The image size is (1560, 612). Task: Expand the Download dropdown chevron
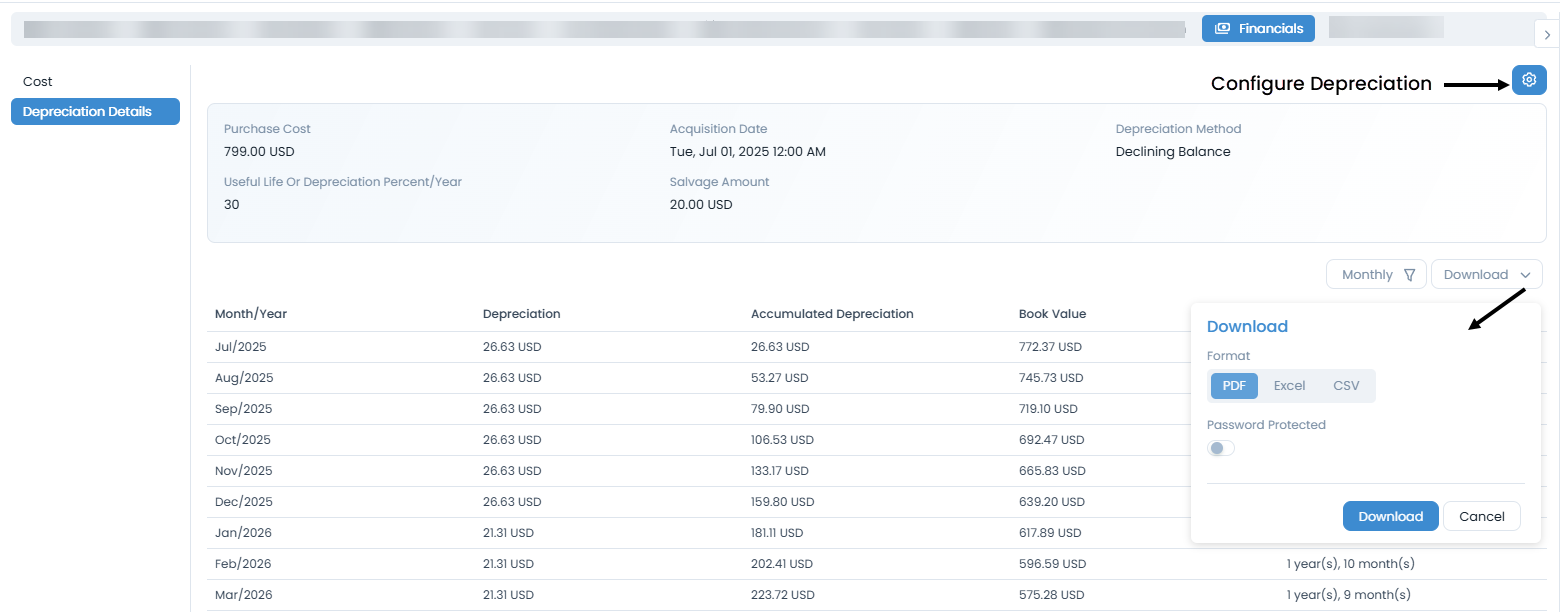(1526, 273)
